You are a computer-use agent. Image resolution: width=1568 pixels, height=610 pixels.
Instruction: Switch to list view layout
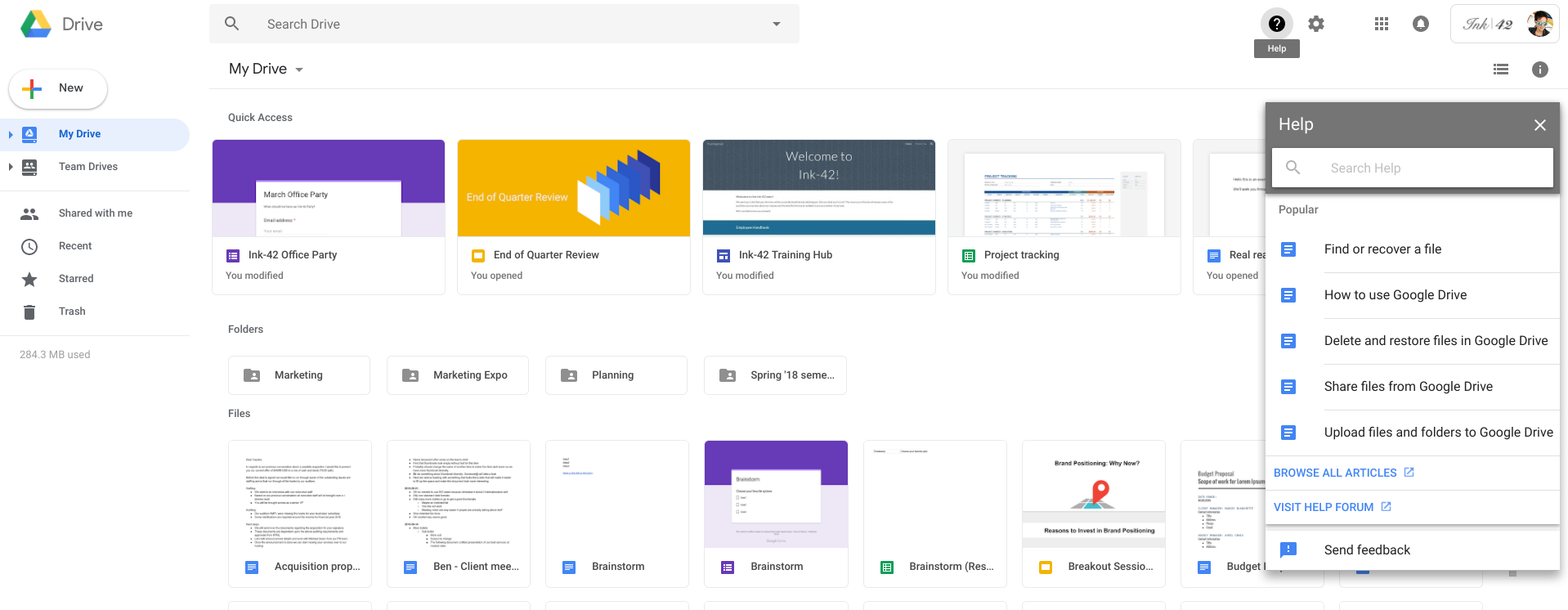(1500, 70)
